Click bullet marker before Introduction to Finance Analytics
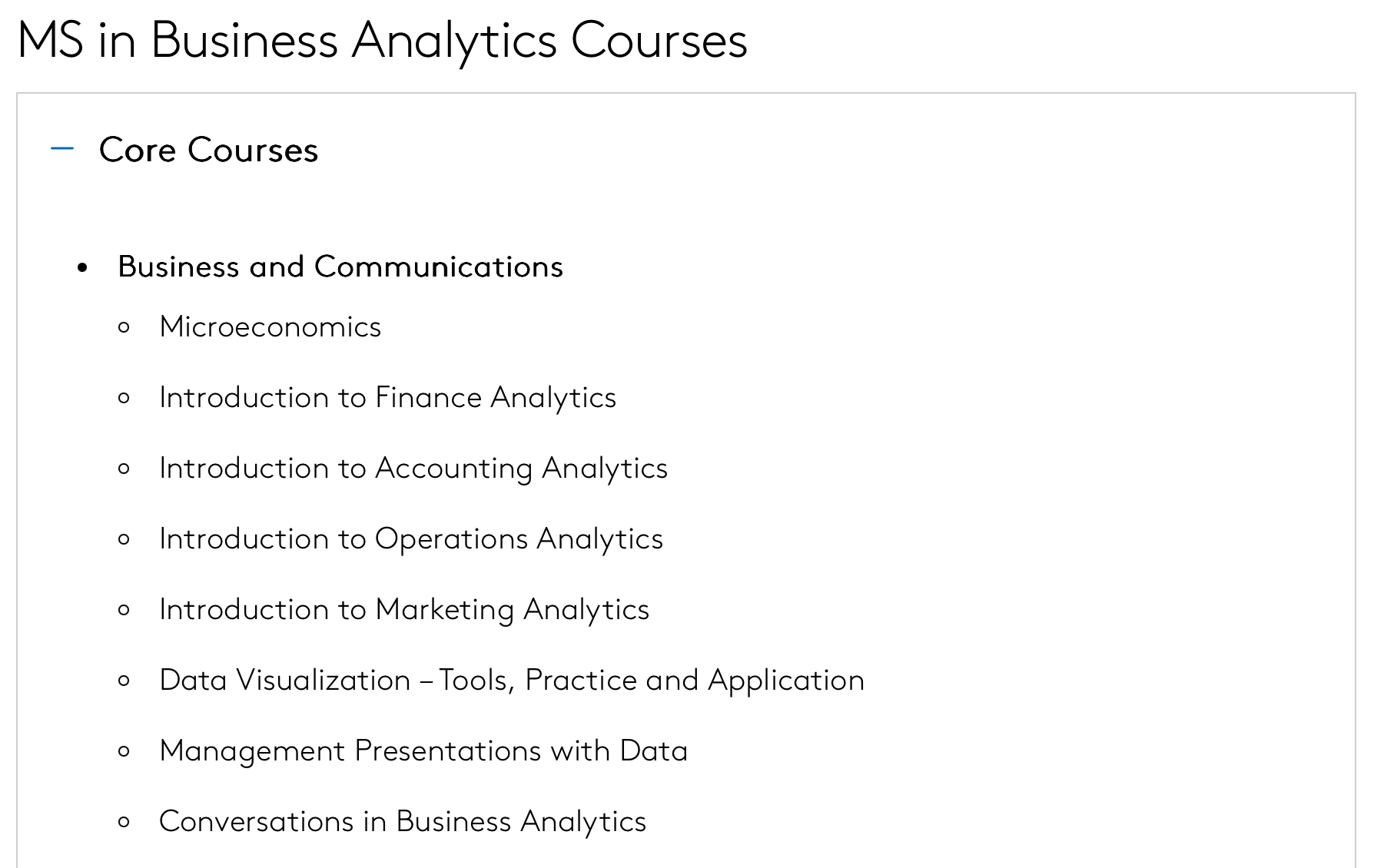This screenshot has height=868, width=1374. click(x=124, y=399)
